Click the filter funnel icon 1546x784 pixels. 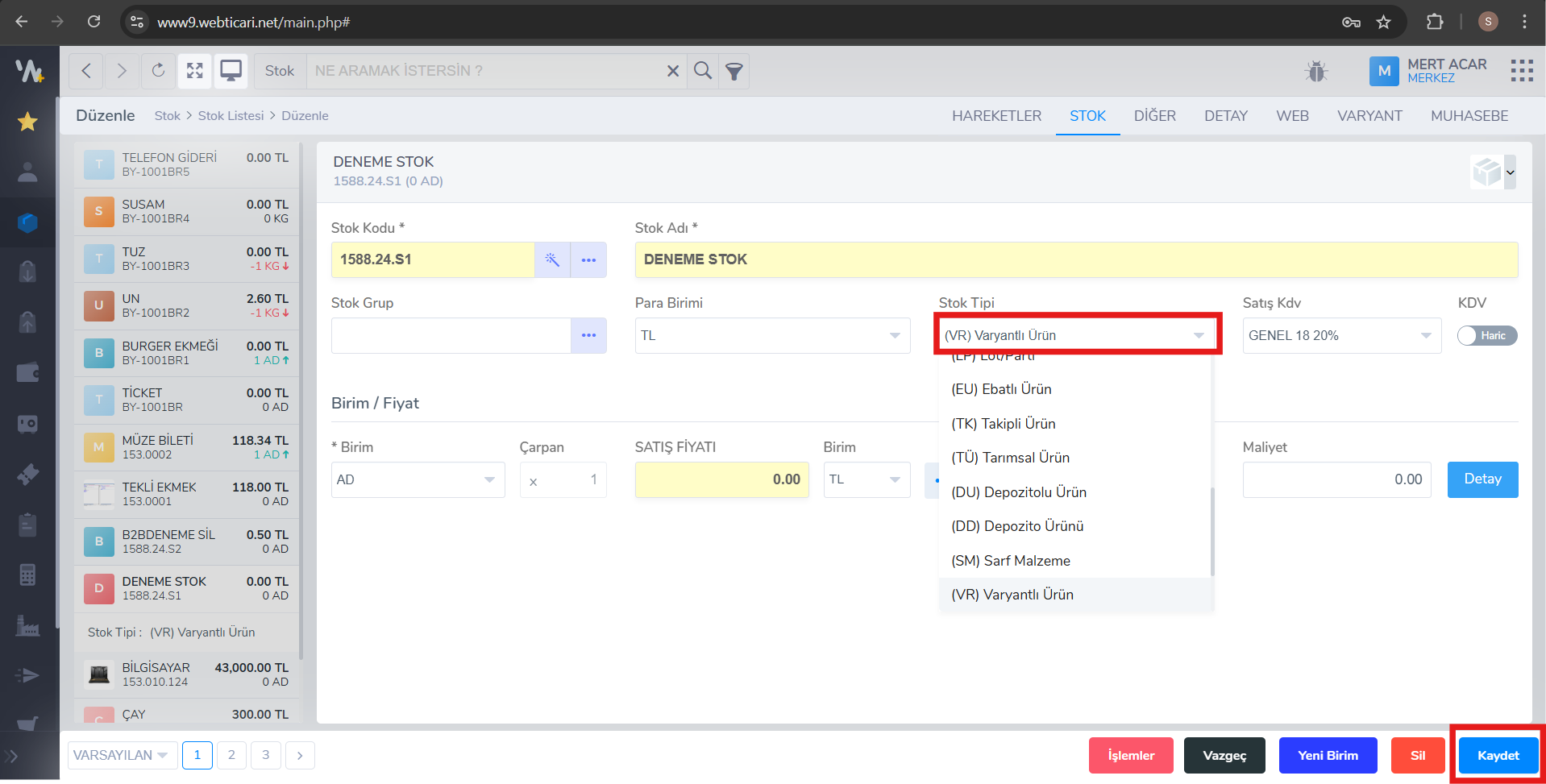pos(734,72)
